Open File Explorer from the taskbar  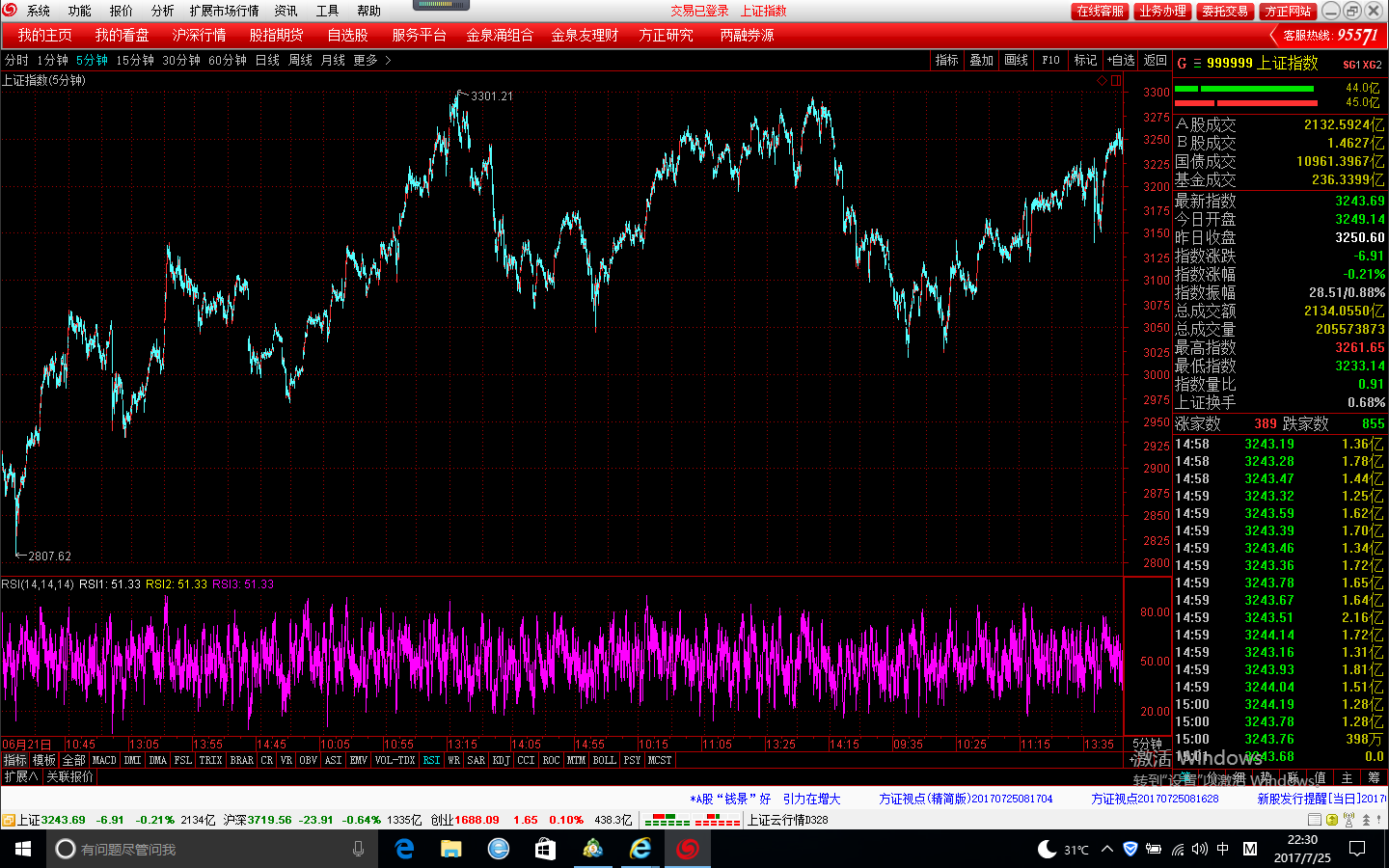(451, 849)
